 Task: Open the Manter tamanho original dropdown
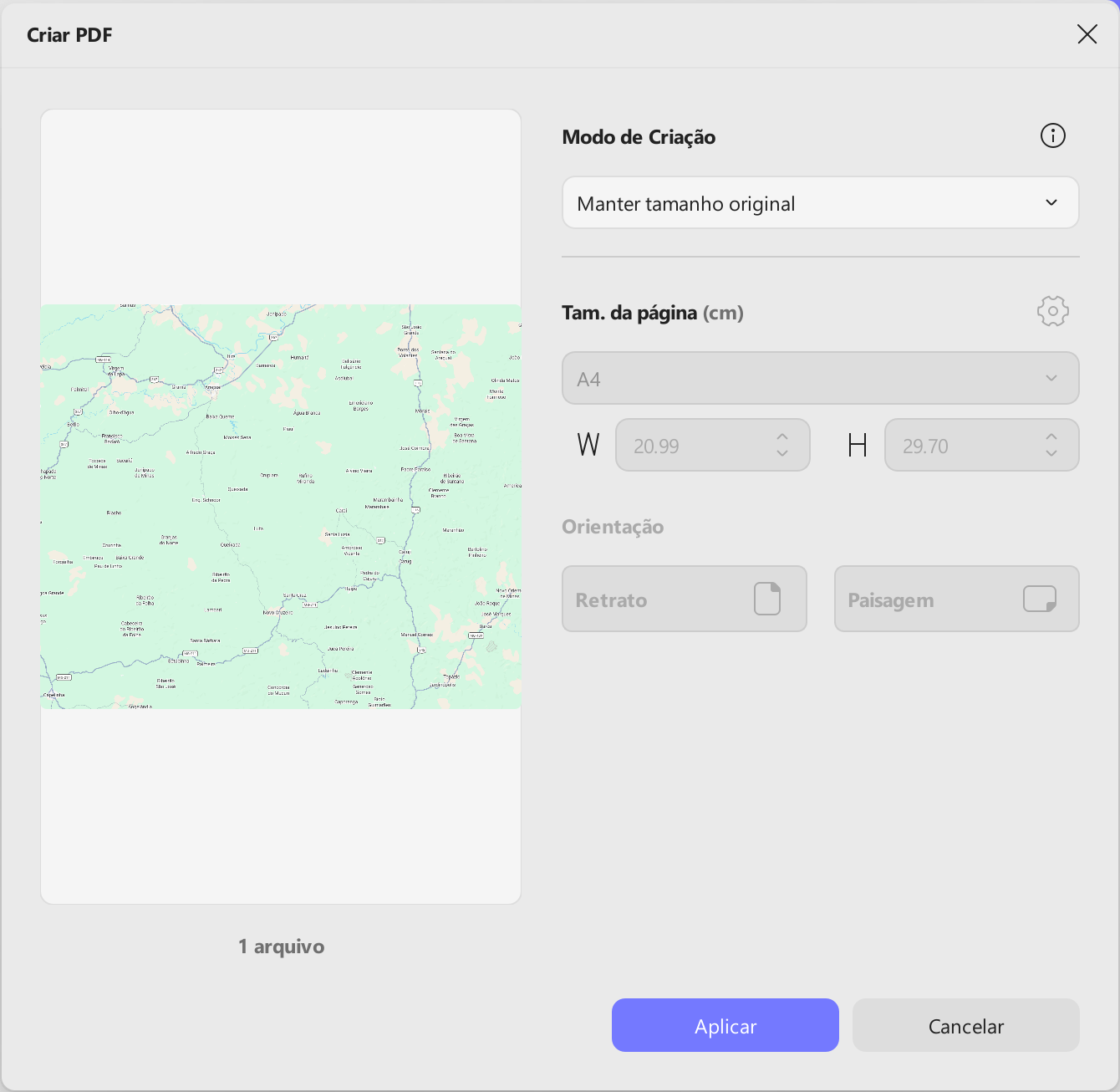(820, 203)
